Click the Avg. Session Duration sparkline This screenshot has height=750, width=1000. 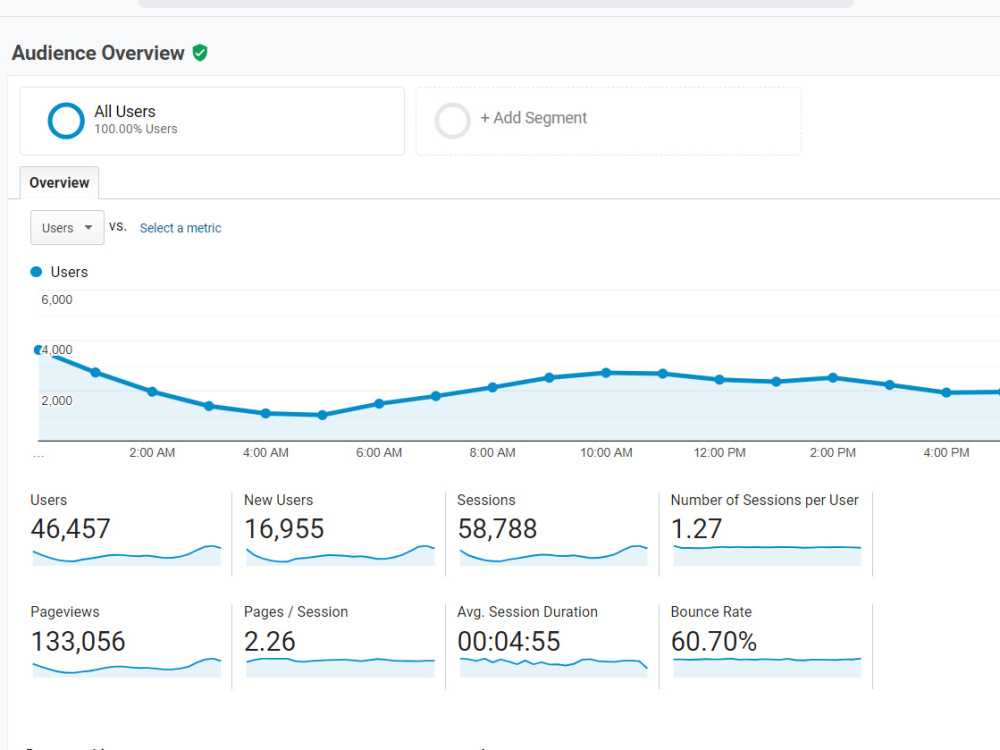point(554,667)
